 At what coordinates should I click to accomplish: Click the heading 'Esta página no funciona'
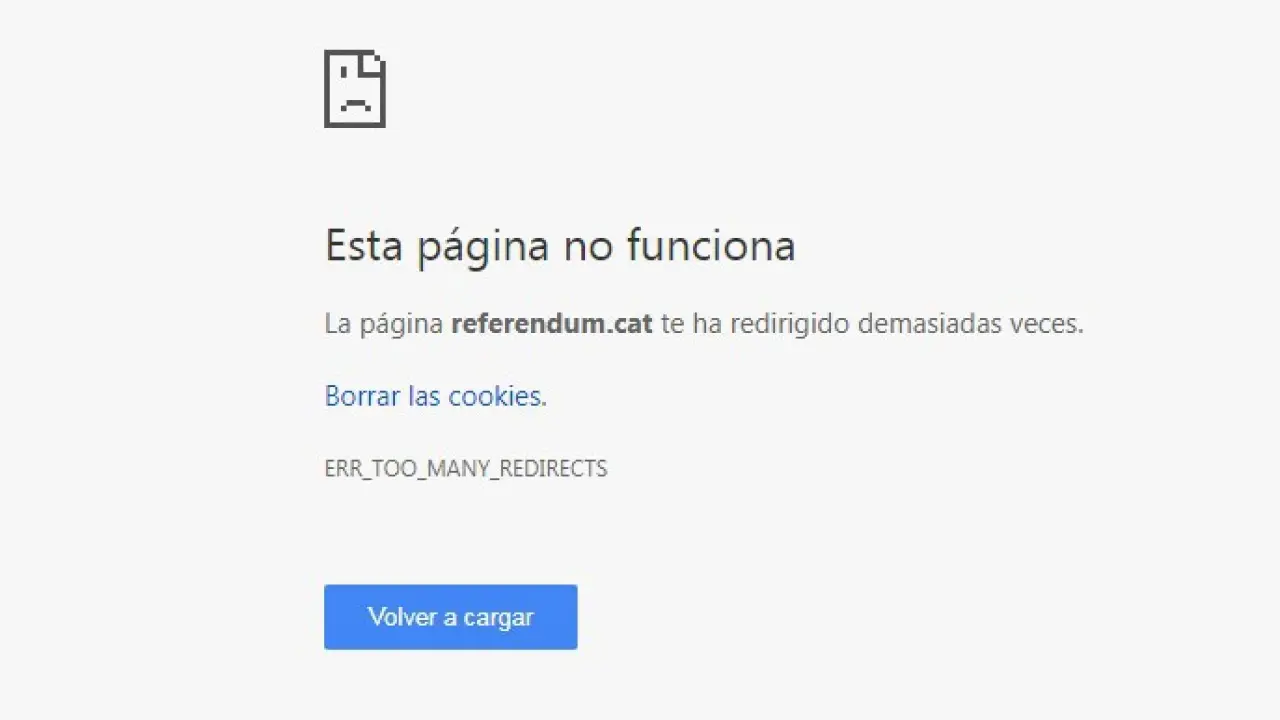coord(560,245)
